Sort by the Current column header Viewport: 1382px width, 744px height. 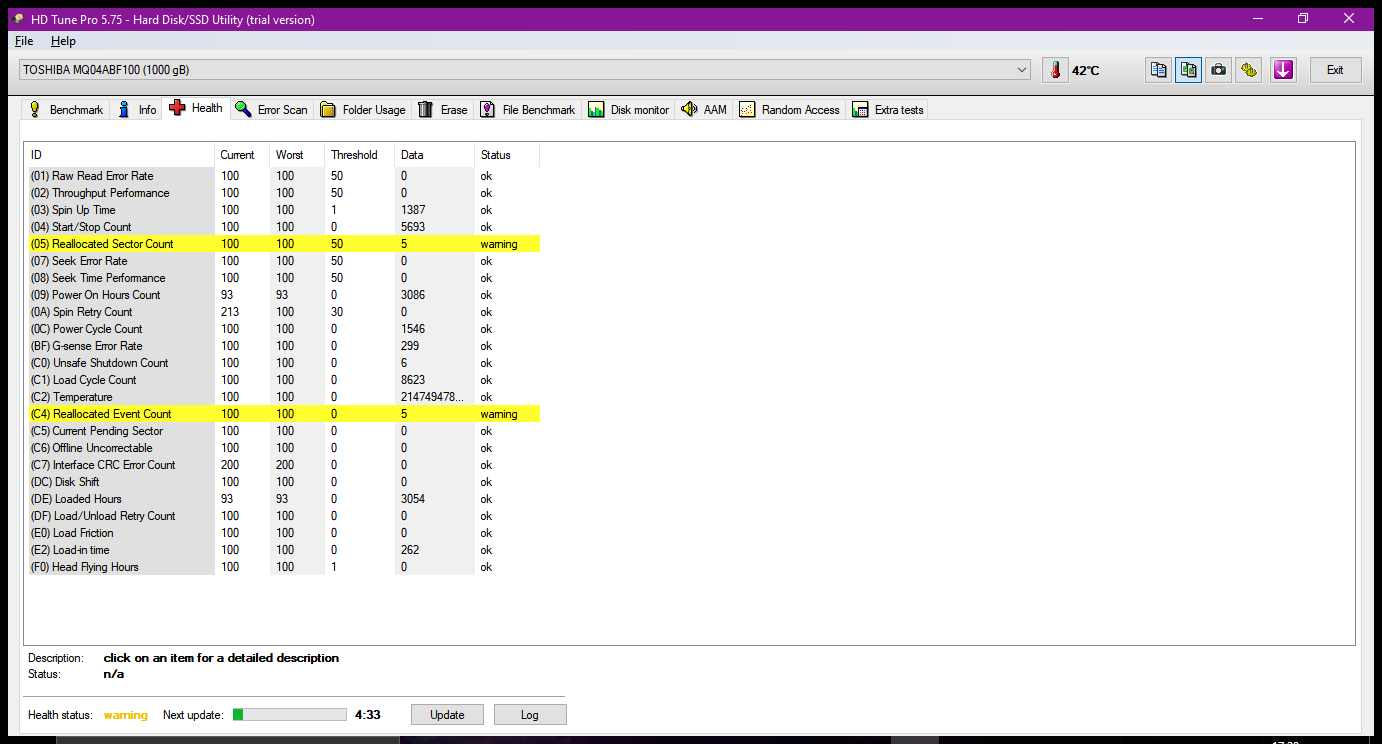tap(243, 155)
